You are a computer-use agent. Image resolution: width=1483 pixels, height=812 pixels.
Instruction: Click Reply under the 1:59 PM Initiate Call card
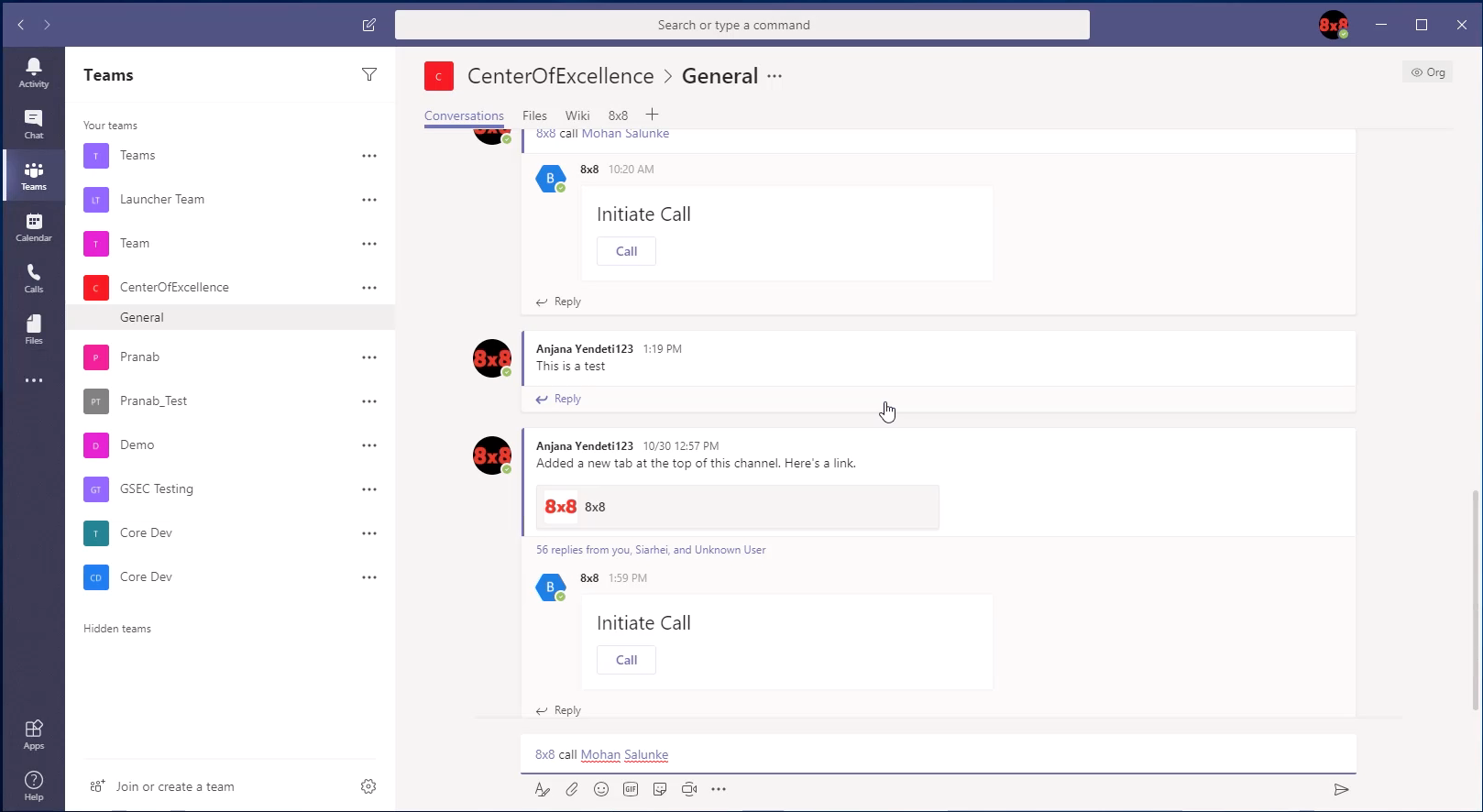558,710
